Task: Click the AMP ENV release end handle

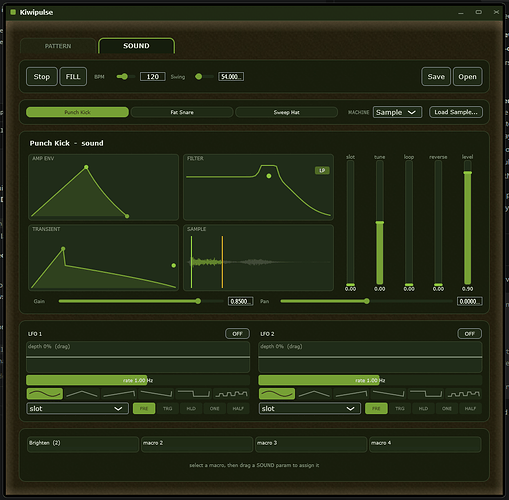Action: pyautogui.click(x=127, y=216)
